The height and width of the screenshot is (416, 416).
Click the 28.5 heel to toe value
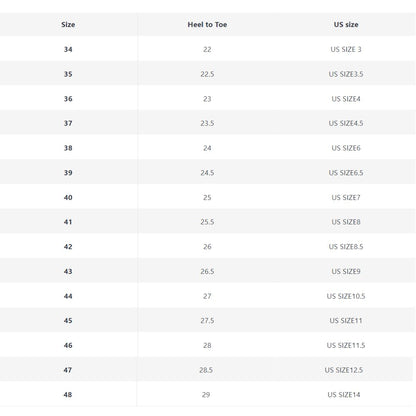point(206,370)
